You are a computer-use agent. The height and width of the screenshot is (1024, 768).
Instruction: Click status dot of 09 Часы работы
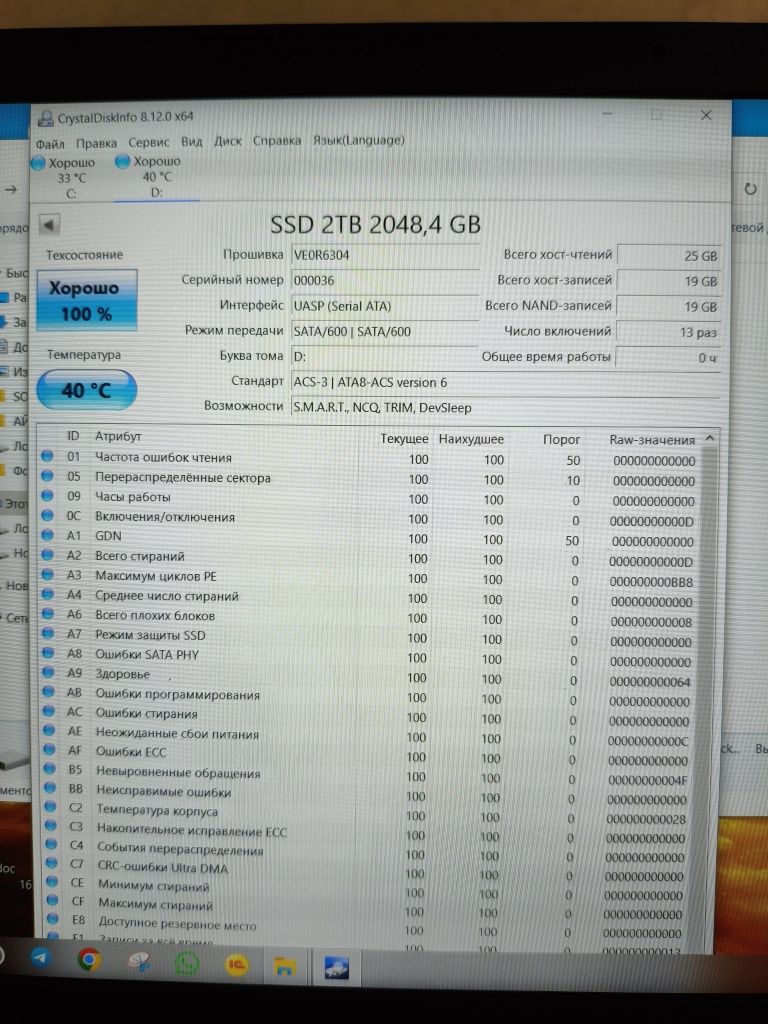[47, 496]
